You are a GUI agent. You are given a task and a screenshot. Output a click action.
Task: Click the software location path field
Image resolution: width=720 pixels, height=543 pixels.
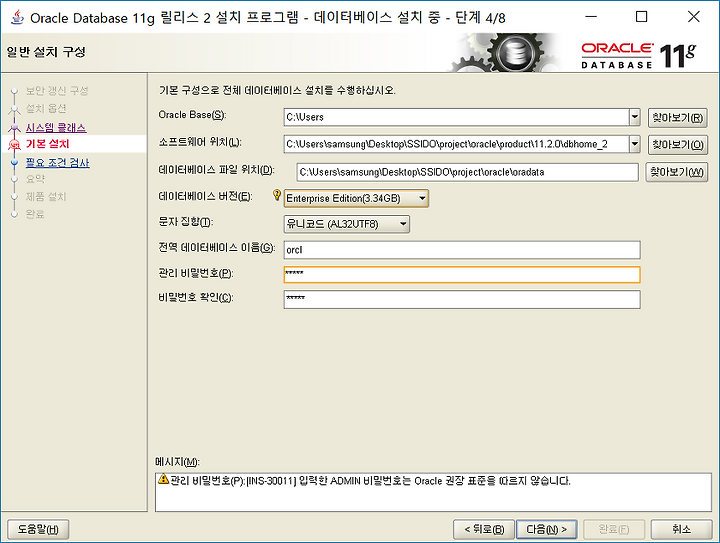point(456,144)
